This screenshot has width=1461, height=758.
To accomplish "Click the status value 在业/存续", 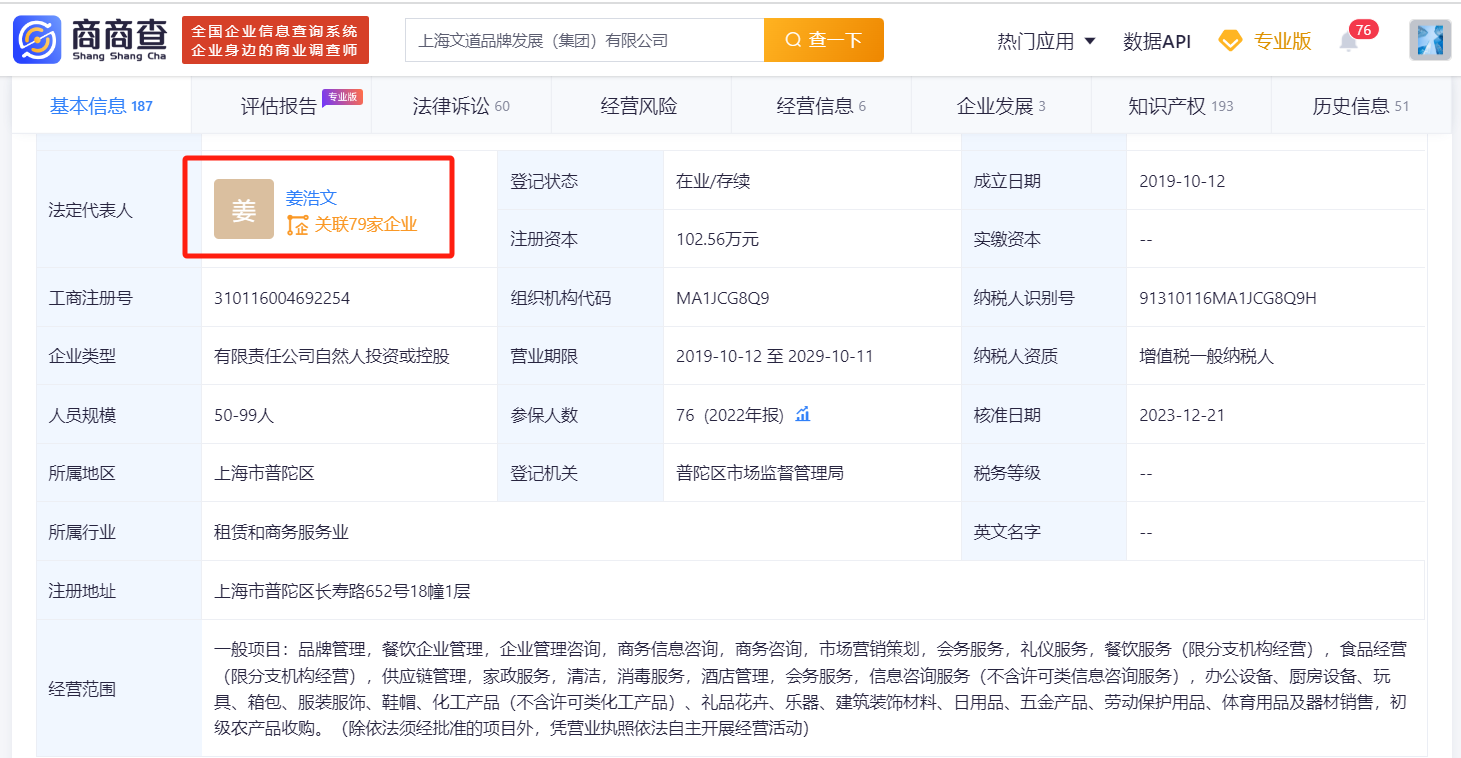I will click(x=713, y=181).
